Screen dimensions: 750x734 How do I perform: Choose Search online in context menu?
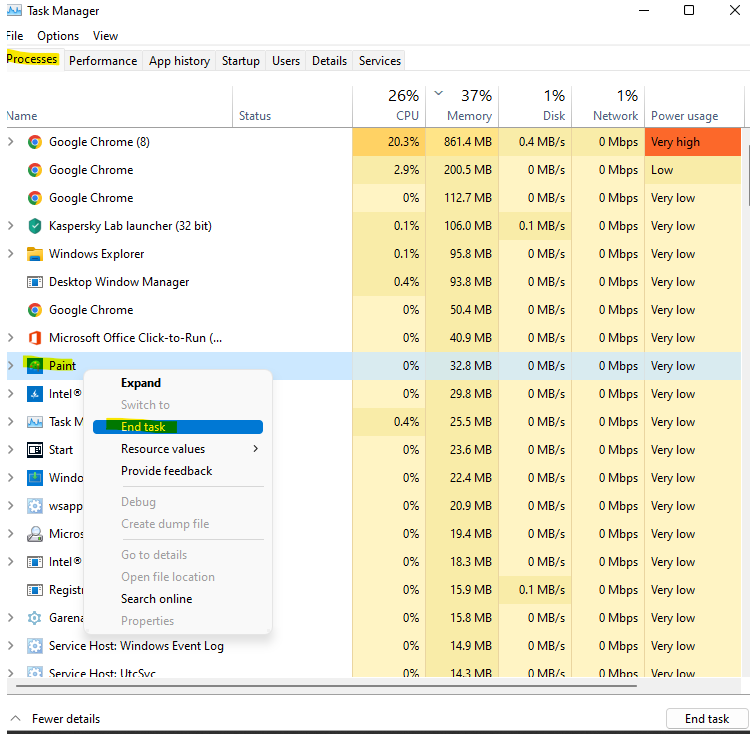pyautogui.click(x=156, y=599)
